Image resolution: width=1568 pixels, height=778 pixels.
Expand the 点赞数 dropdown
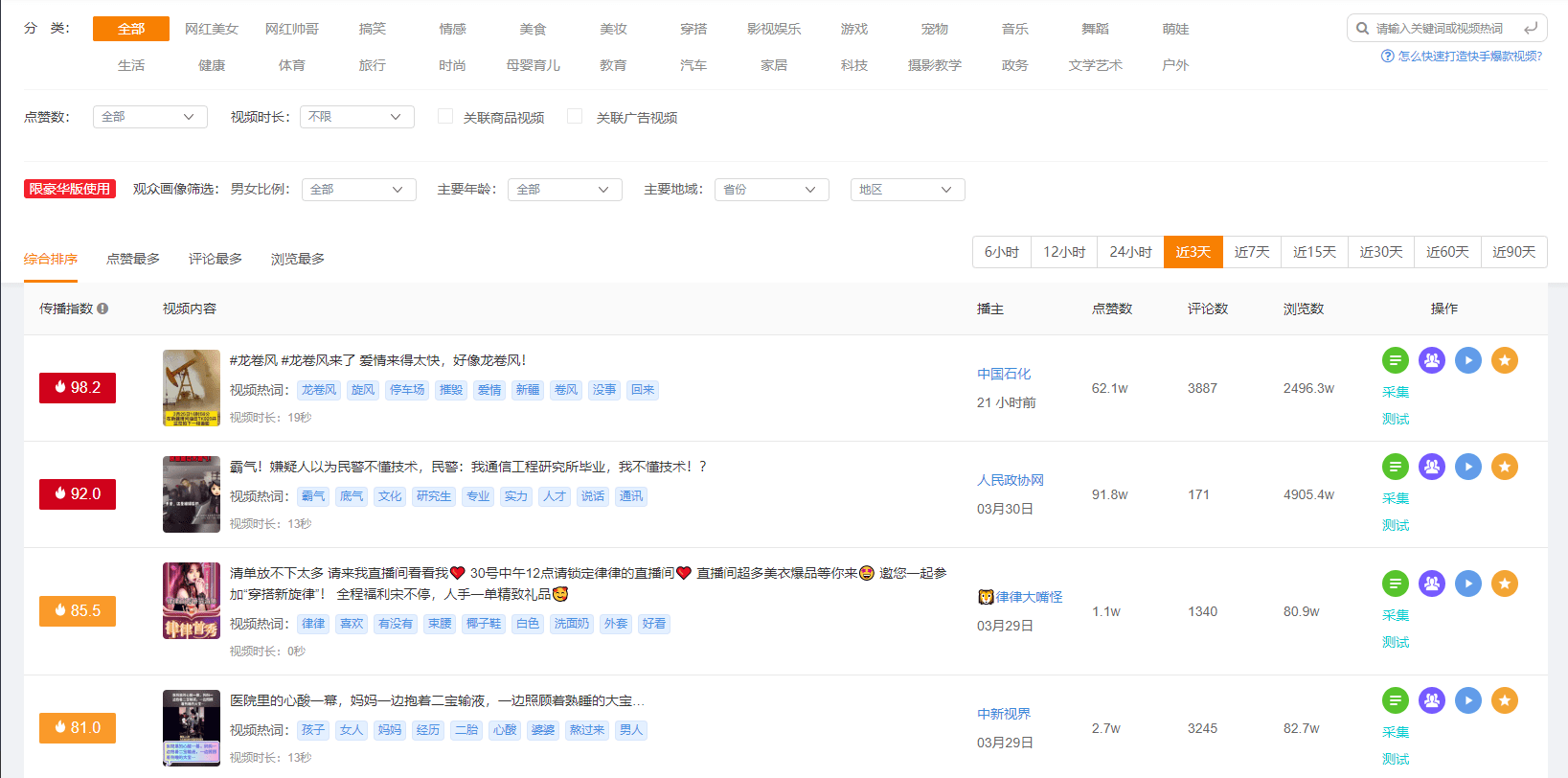(149, 117)
